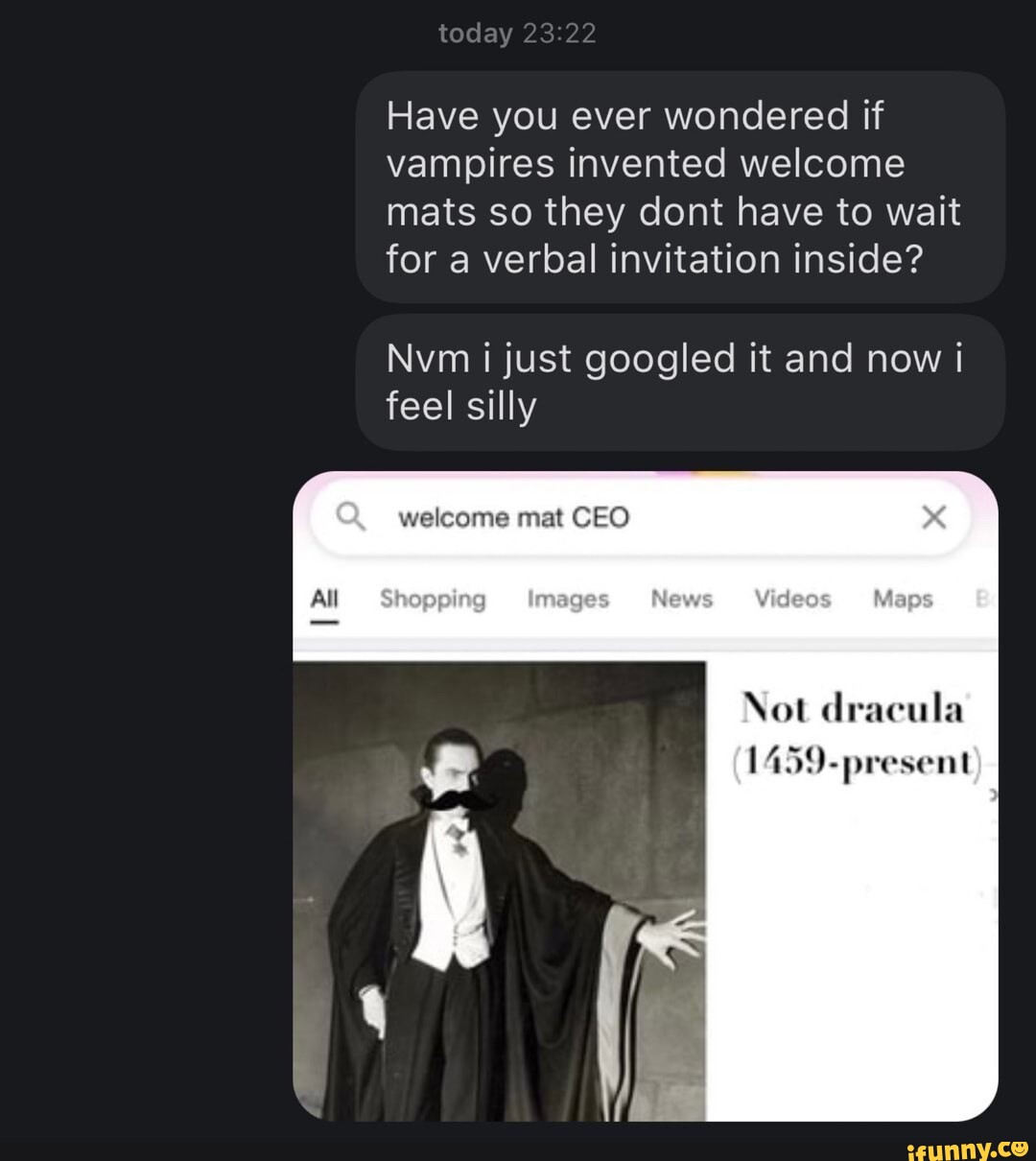Switch to the Shopping tab
The image size is (1036, 1161).
[433, 600]
